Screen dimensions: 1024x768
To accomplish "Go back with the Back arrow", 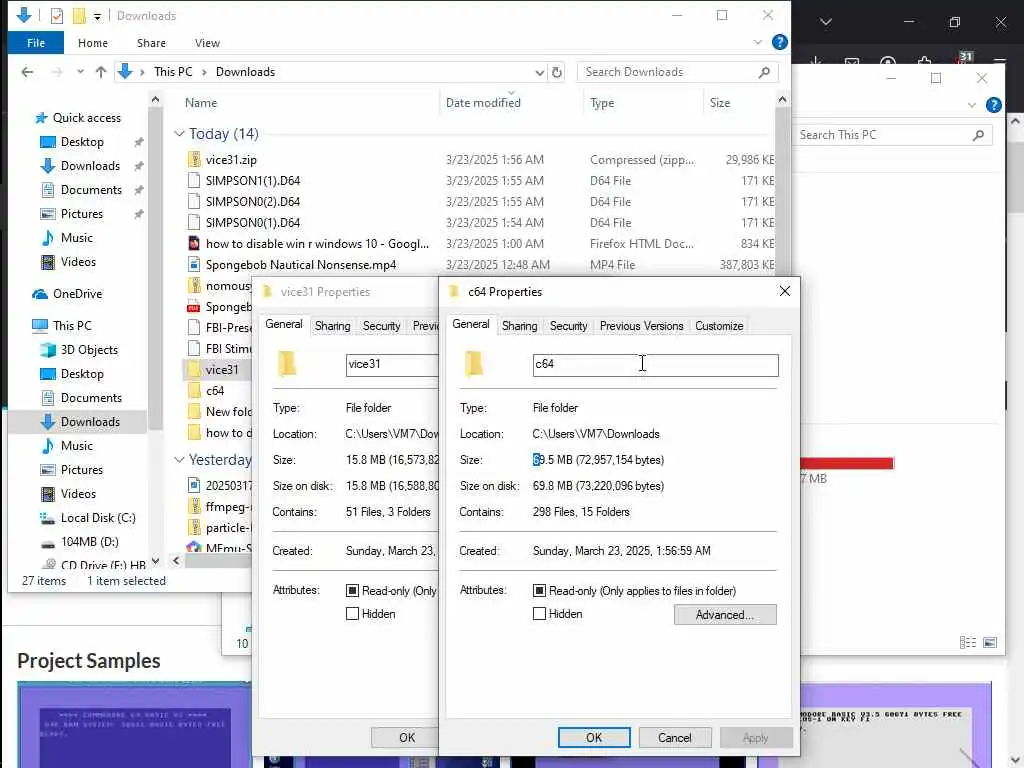I will click(27, 72).
